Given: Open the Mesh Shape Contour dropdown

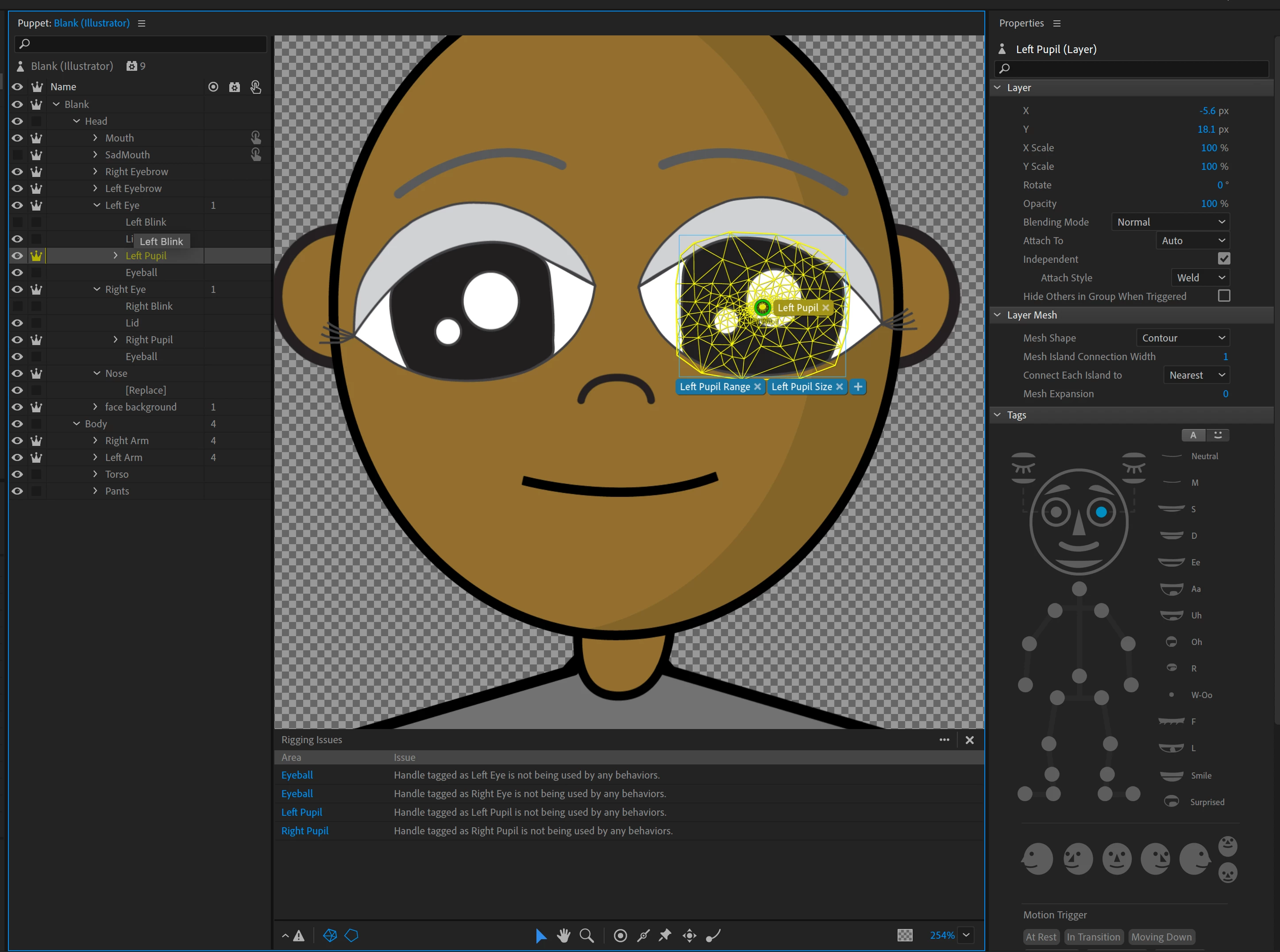Looking at the screenshot, I should (1182, 338).
